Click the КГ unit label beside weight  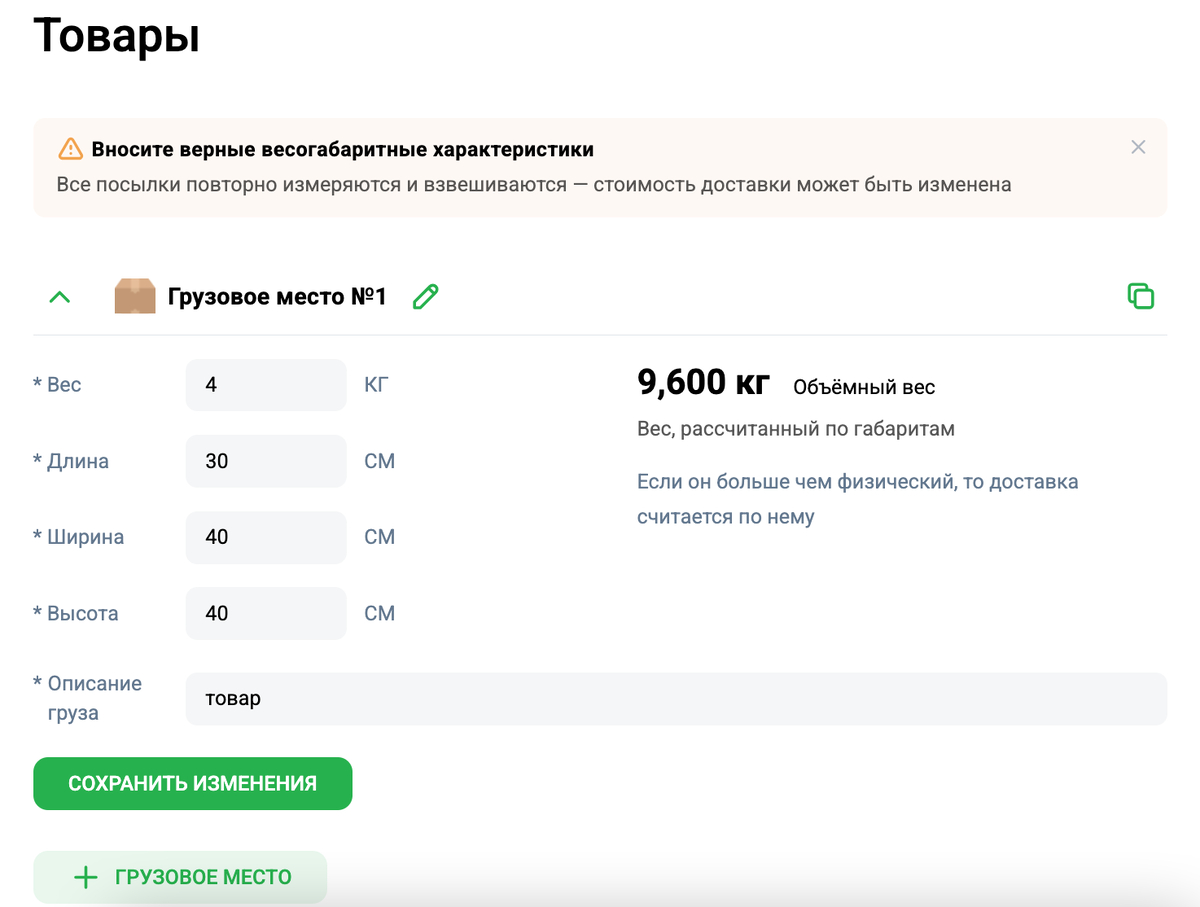[x=376, y=385]
